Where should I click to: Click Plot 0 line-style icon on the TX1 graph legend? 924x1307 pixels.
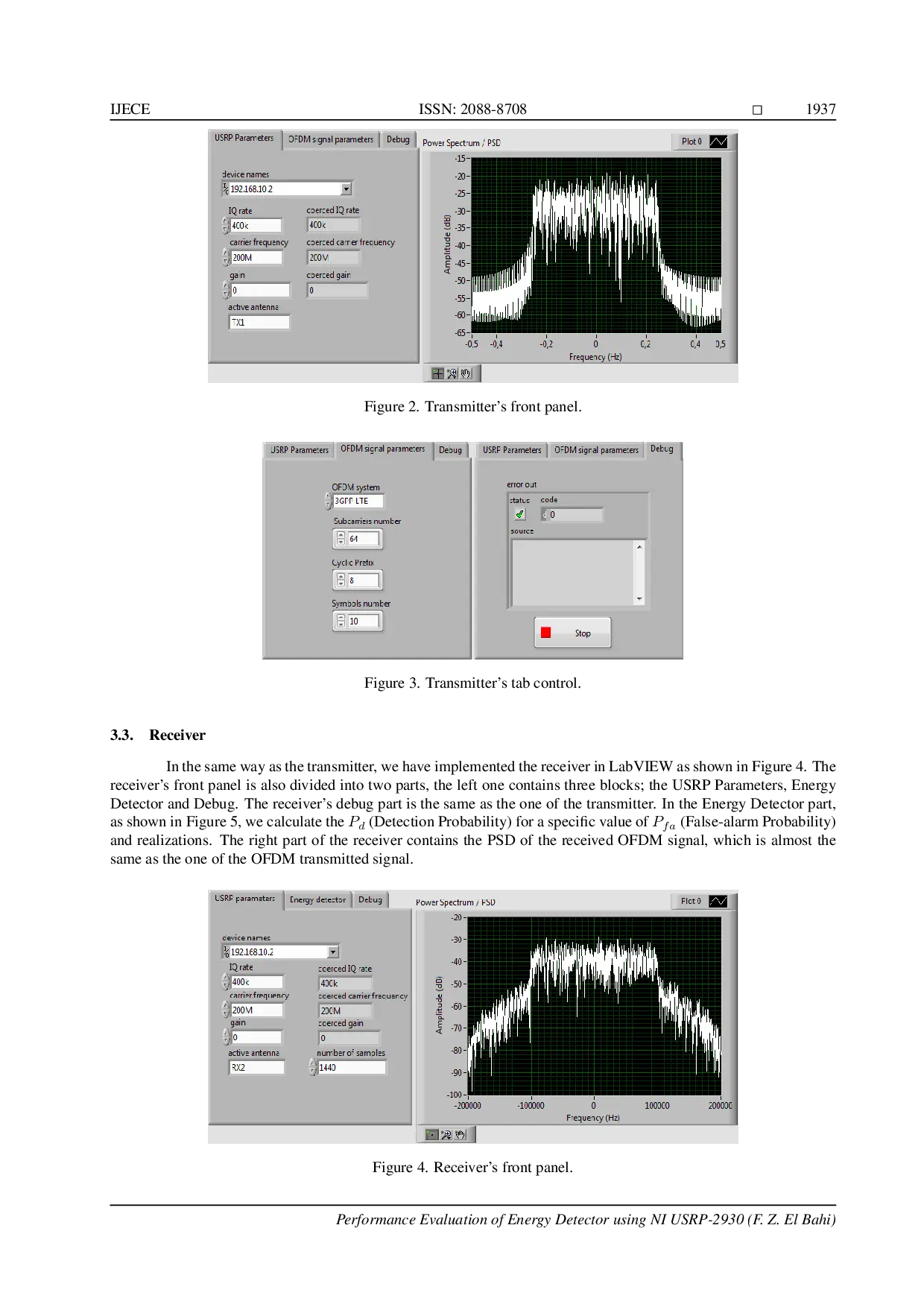coord(718,142)
